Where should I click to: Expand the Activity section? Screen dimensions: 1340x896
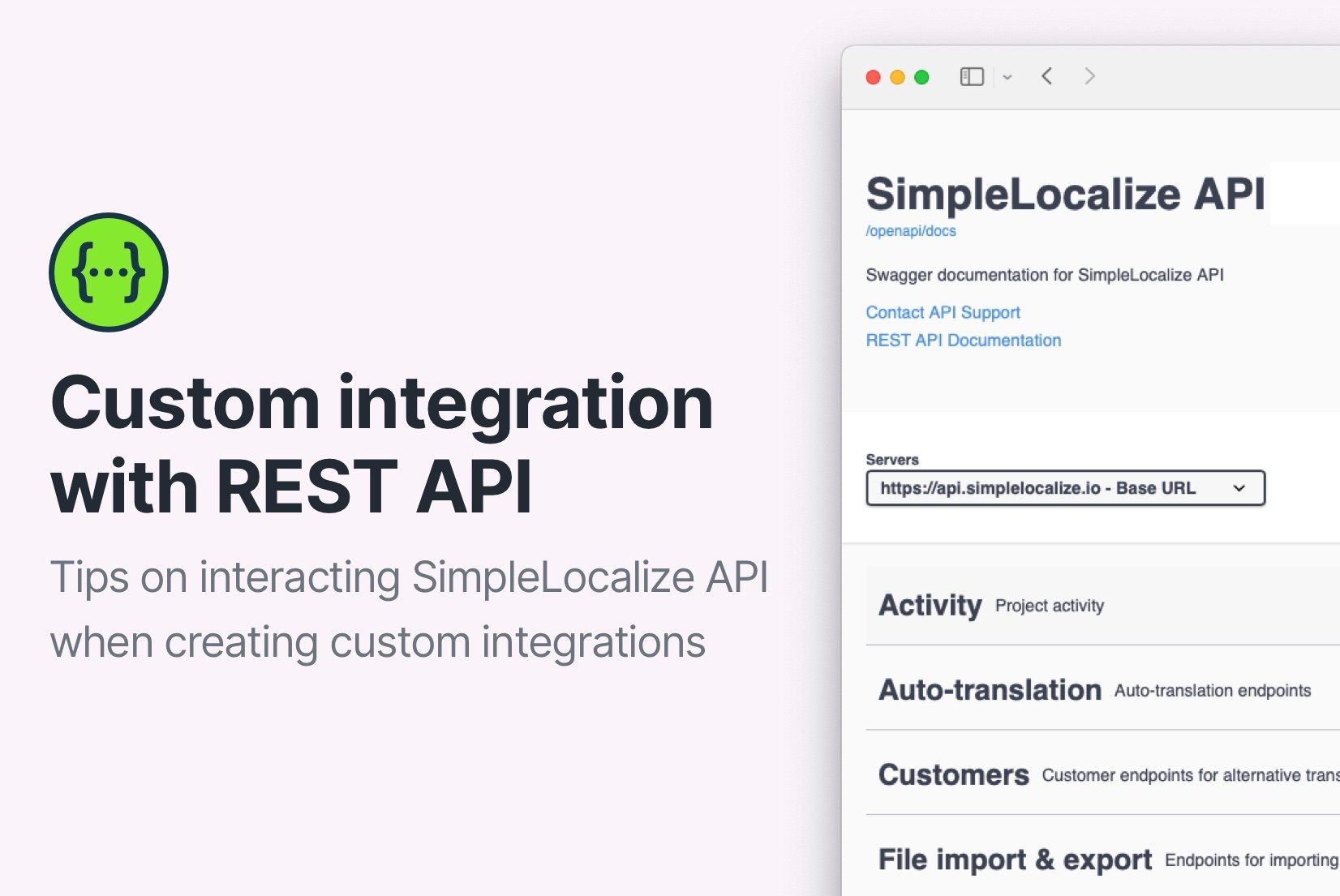coord(1103,606)
